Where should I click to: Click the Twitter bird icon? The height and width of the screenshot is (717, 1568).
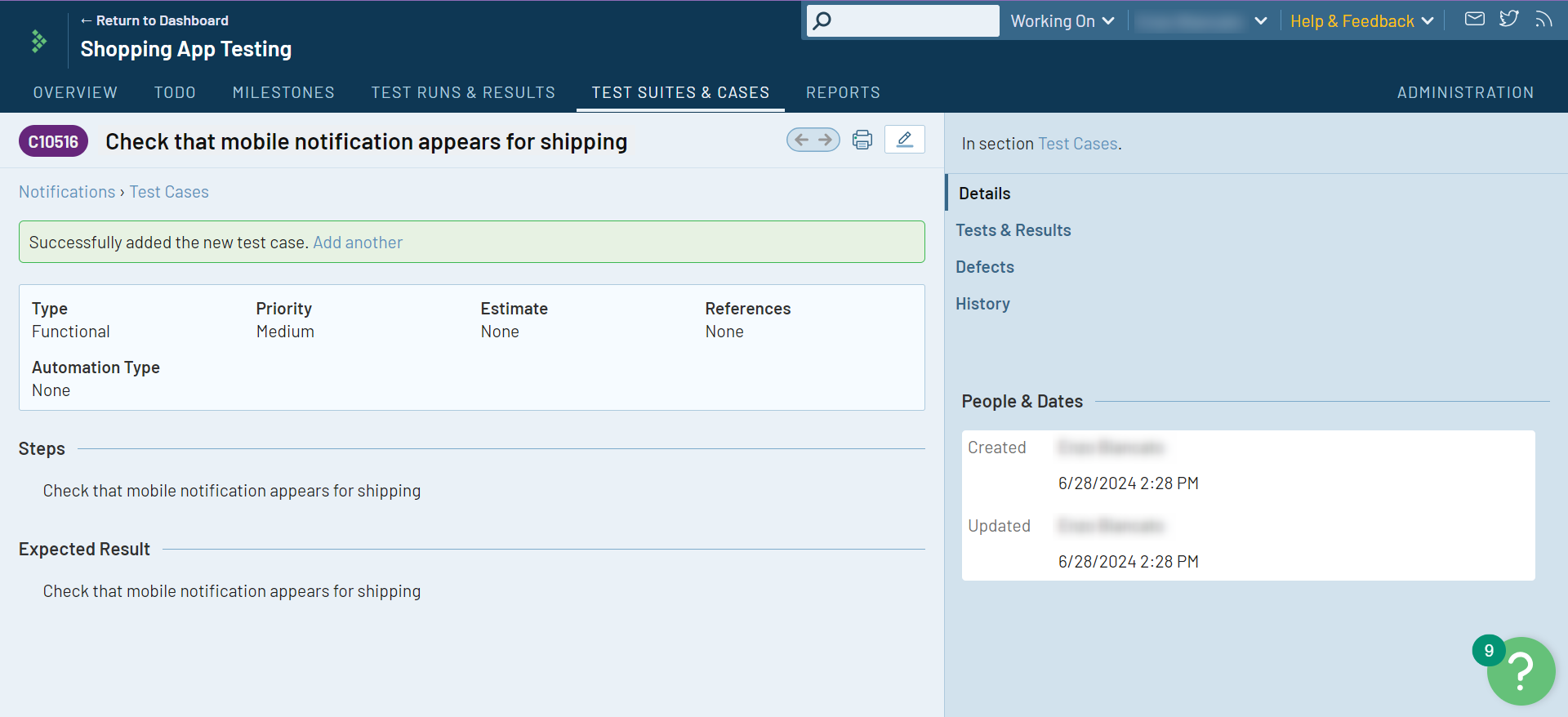pos(1508,19)
